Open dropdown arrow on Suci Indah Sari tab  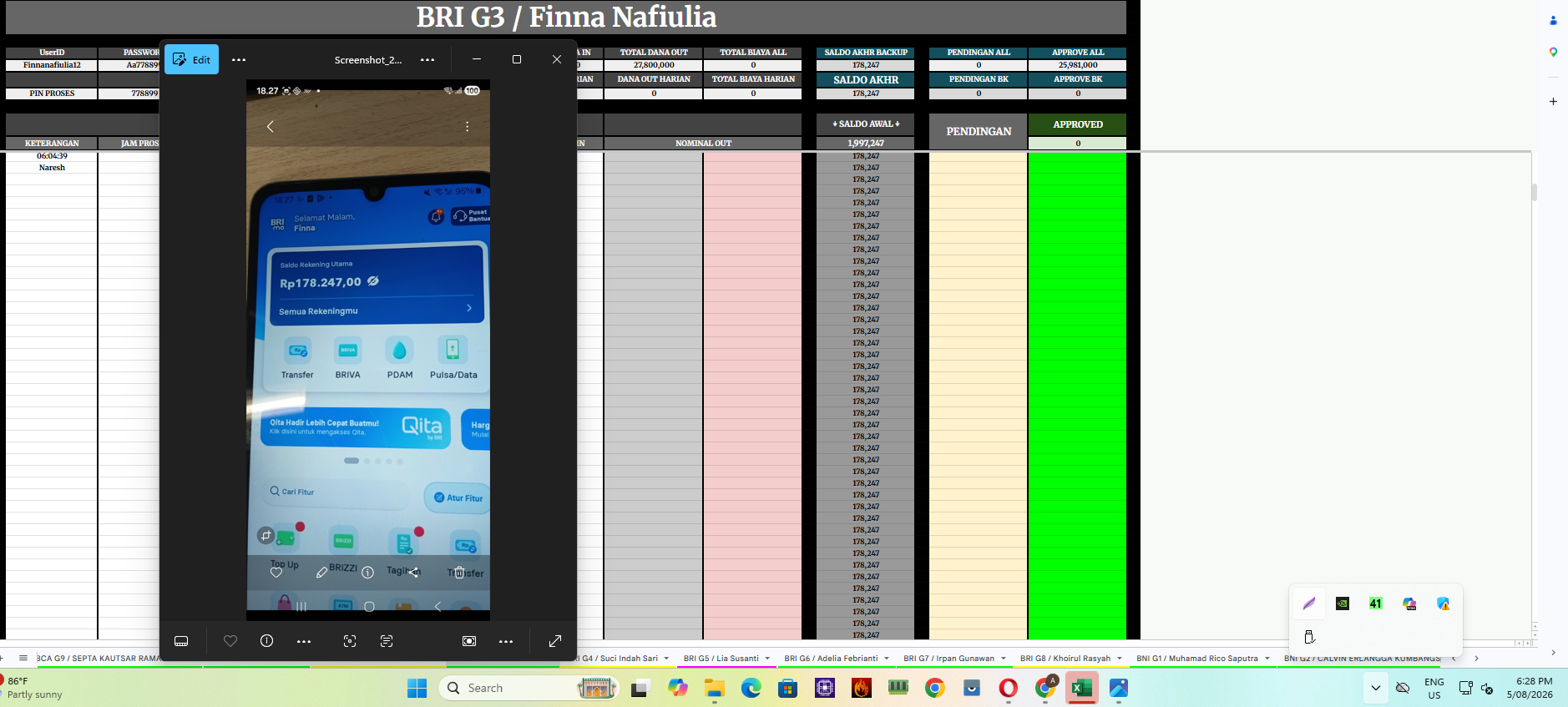[666, 659]
